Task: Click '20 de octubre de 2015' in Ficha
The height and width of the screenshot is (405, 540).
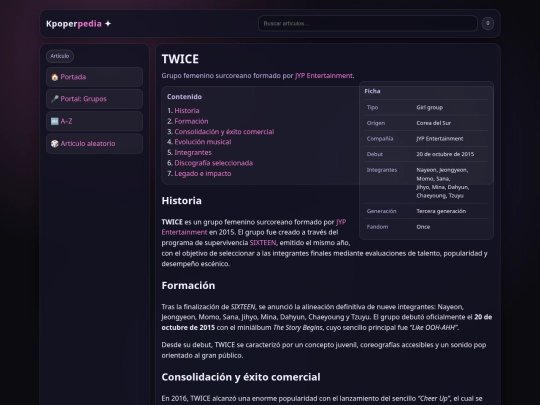Action: 445,154
